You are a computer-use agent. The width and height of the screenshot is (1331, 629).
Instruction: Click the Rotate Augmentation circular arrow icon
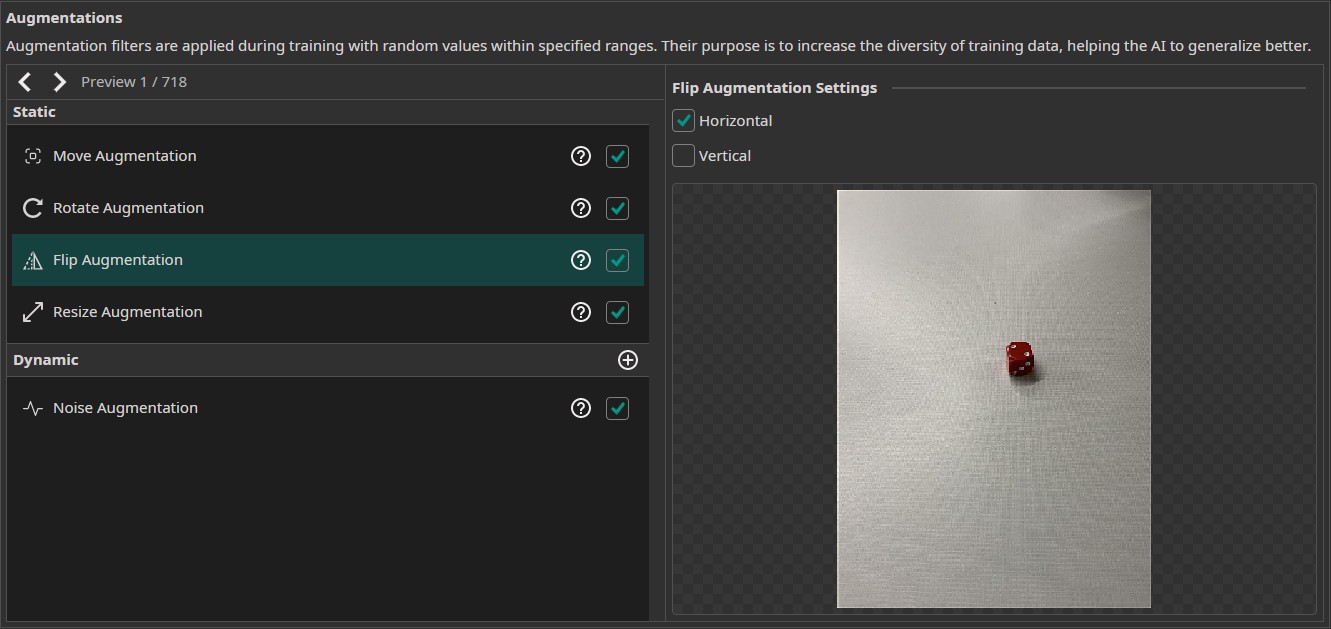[x=33, y=208]
